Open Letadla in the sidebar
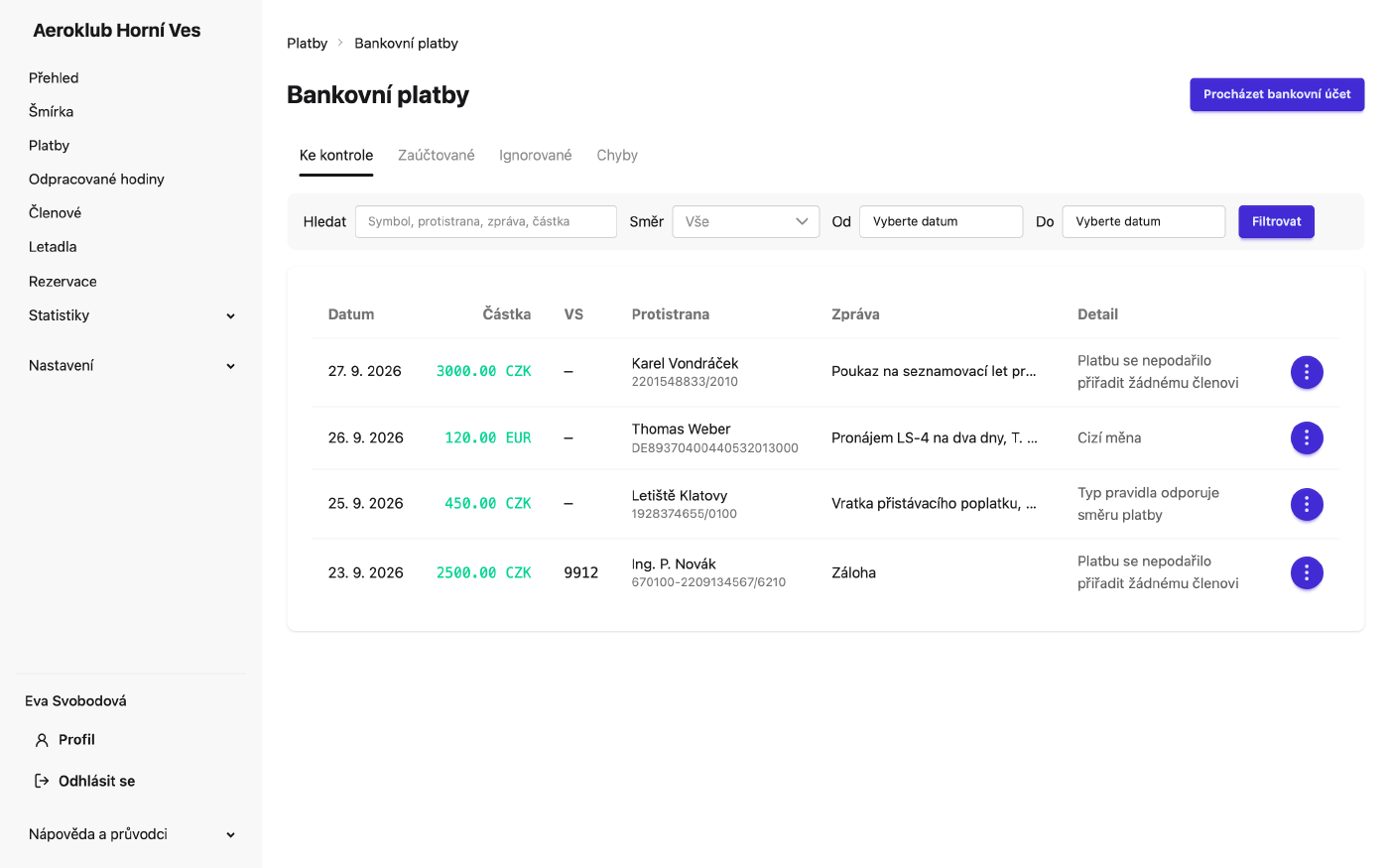The height and width of the screenshot is (868, 1389). click(53, 246)
